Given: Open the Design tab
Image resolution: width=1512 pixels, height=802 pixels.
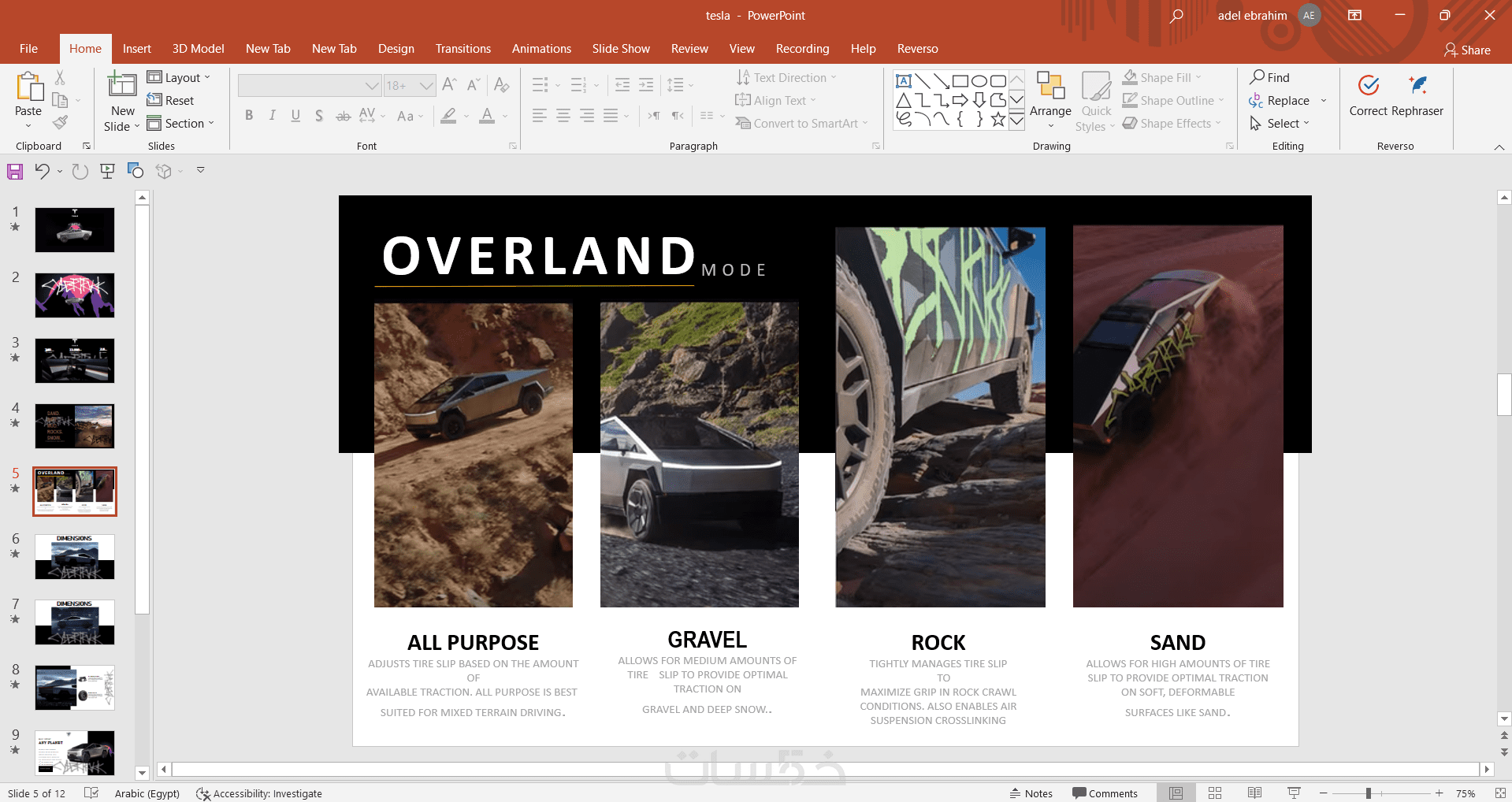Looking at the screenshot, I should (x=396, y=49).
